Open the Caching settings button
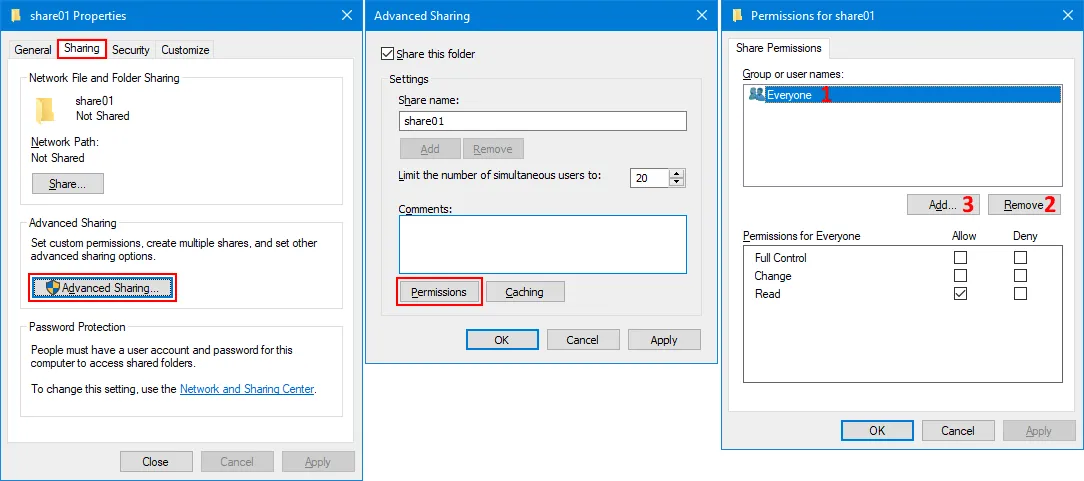The image size is (1084, 481). click(x=525, y=292)
